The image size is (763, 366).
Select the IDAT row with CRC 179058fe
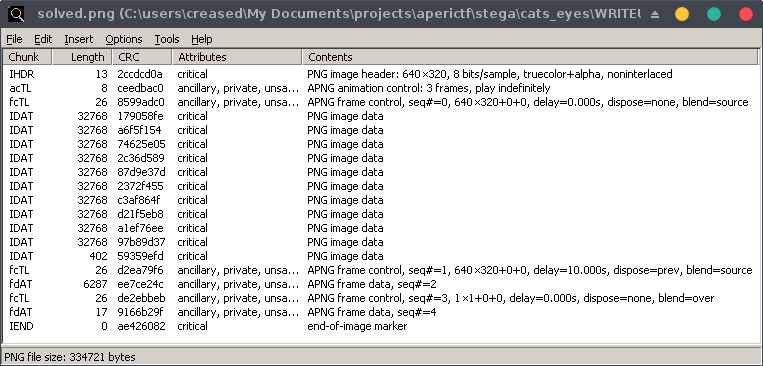click(x=382, y=116)
